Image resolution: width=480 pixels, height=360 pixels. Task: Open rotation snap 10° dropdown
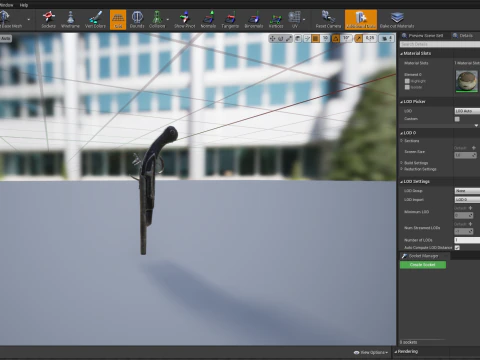(346, 38)
